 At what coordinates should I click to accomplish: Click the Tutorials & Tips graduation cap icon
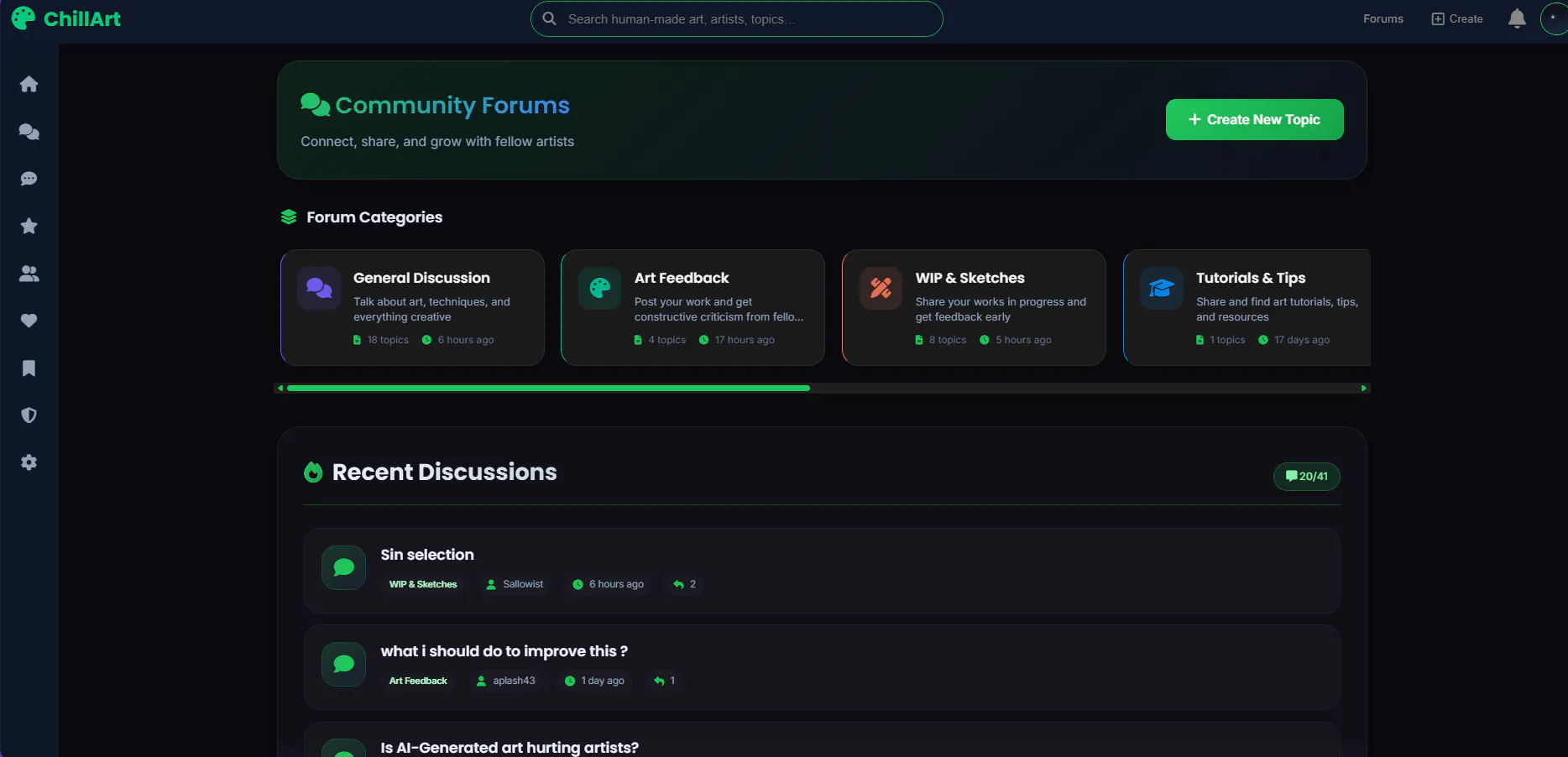pyautogui.click(x=1162, y=288)
